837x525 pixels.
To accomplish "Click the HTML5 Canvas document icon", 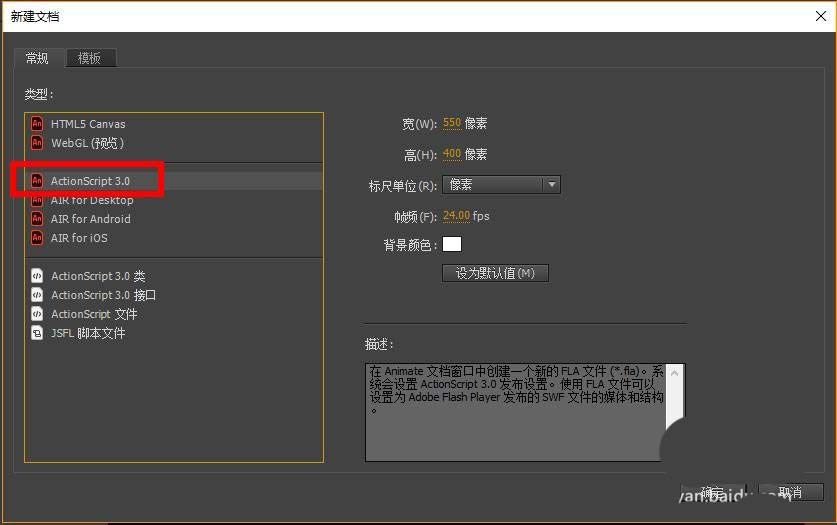I will click(37, 124).
